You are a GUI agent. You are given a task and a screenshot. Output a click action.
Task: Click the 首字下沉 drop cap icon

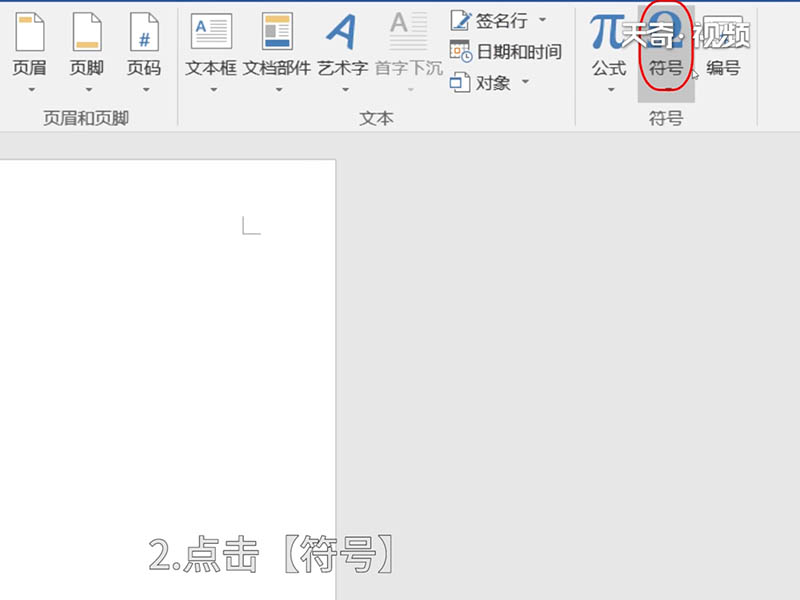409,31
